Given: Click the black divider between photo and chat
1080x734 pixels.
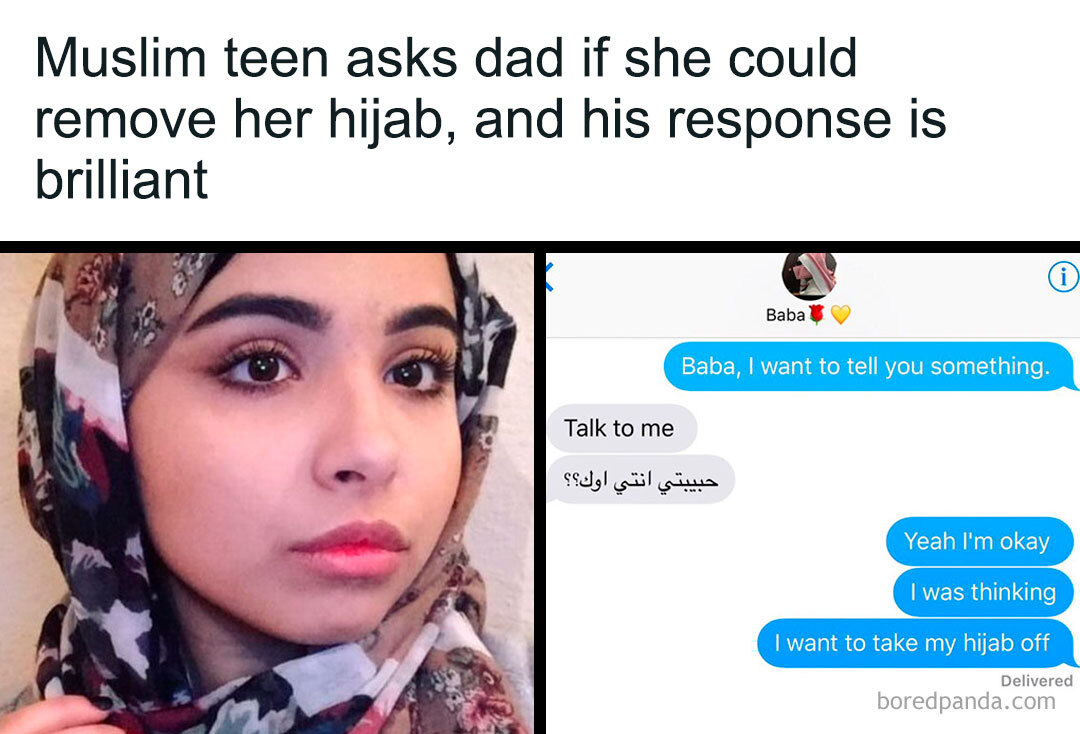Looking at the screenshot, I should [x=539, y=493].
